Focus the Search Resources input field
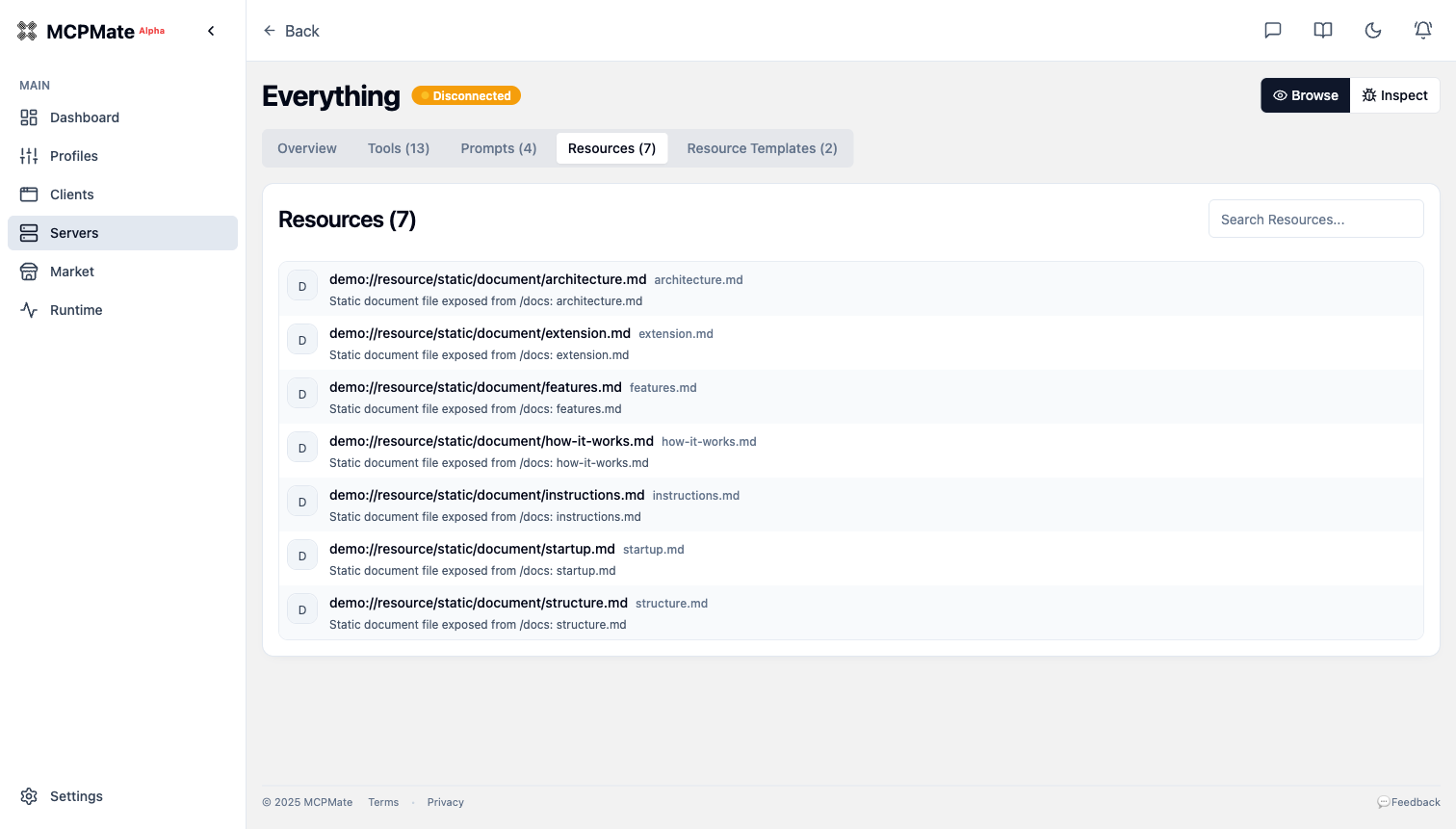This screenshot has width=1456, height=829. pyautogui.click(x=1316, y=219)
